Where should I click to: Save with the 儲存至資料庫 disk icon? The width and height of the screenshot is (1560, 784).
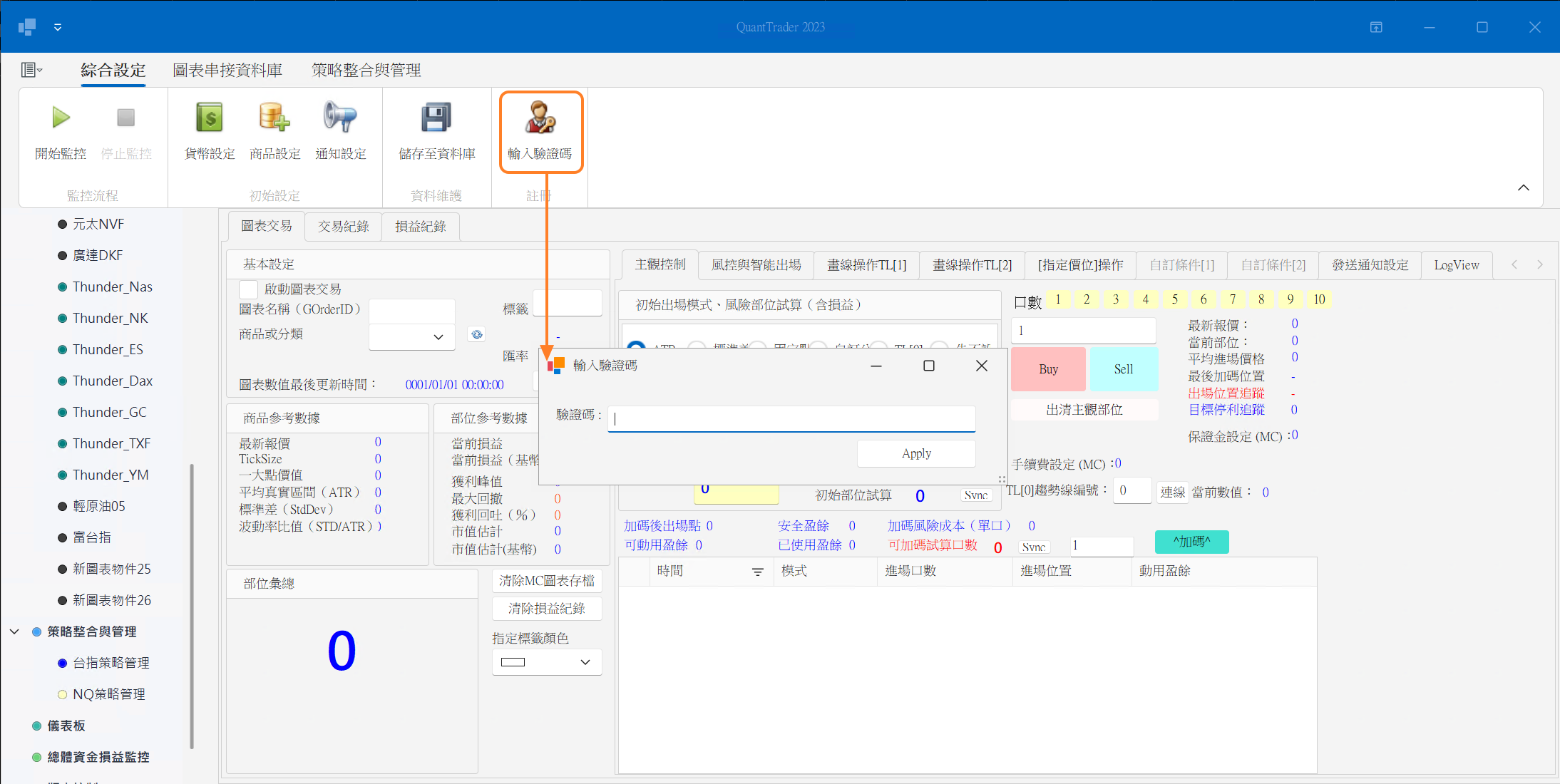click(x=436, y=118)
